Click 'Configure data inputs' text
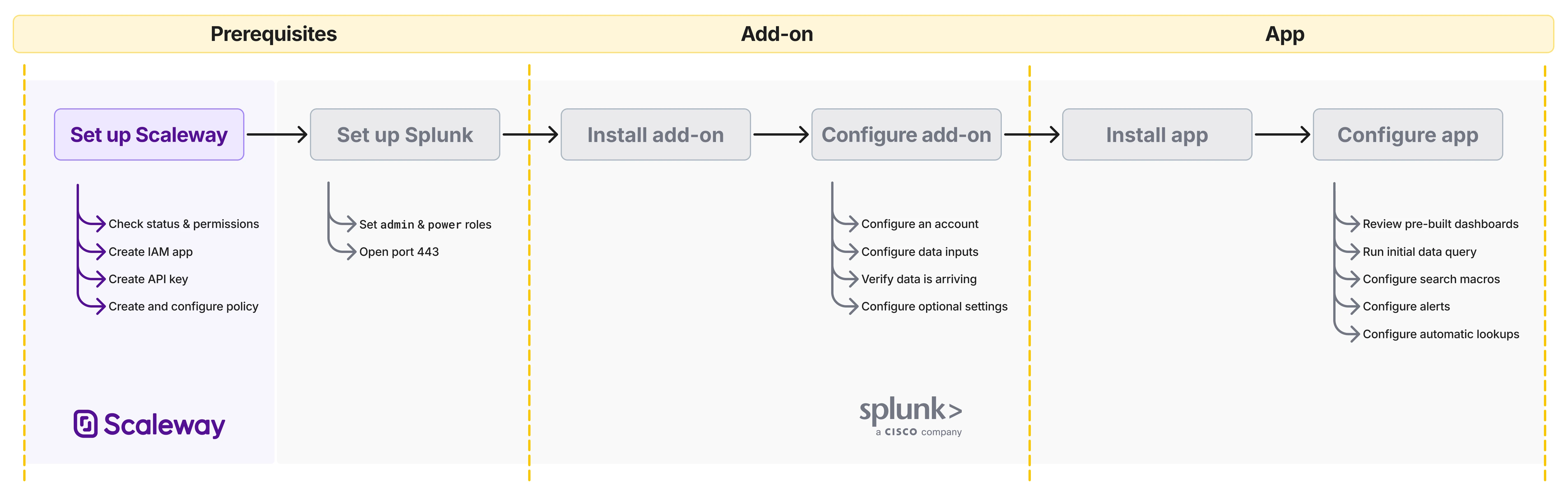This screenshot has width=1568, height=496. pos(920,252)
